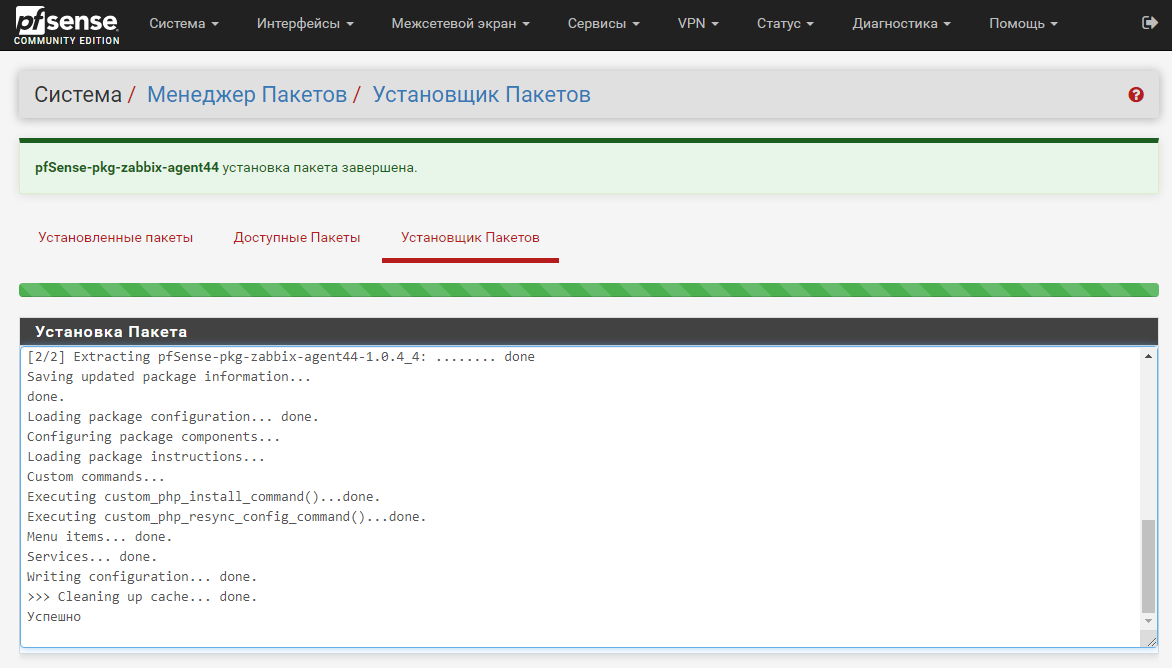The height and width of the screenshot is (668, 1172).
Task: Click the custom_php_resync_config_command log line
Action: pos(226,517)
